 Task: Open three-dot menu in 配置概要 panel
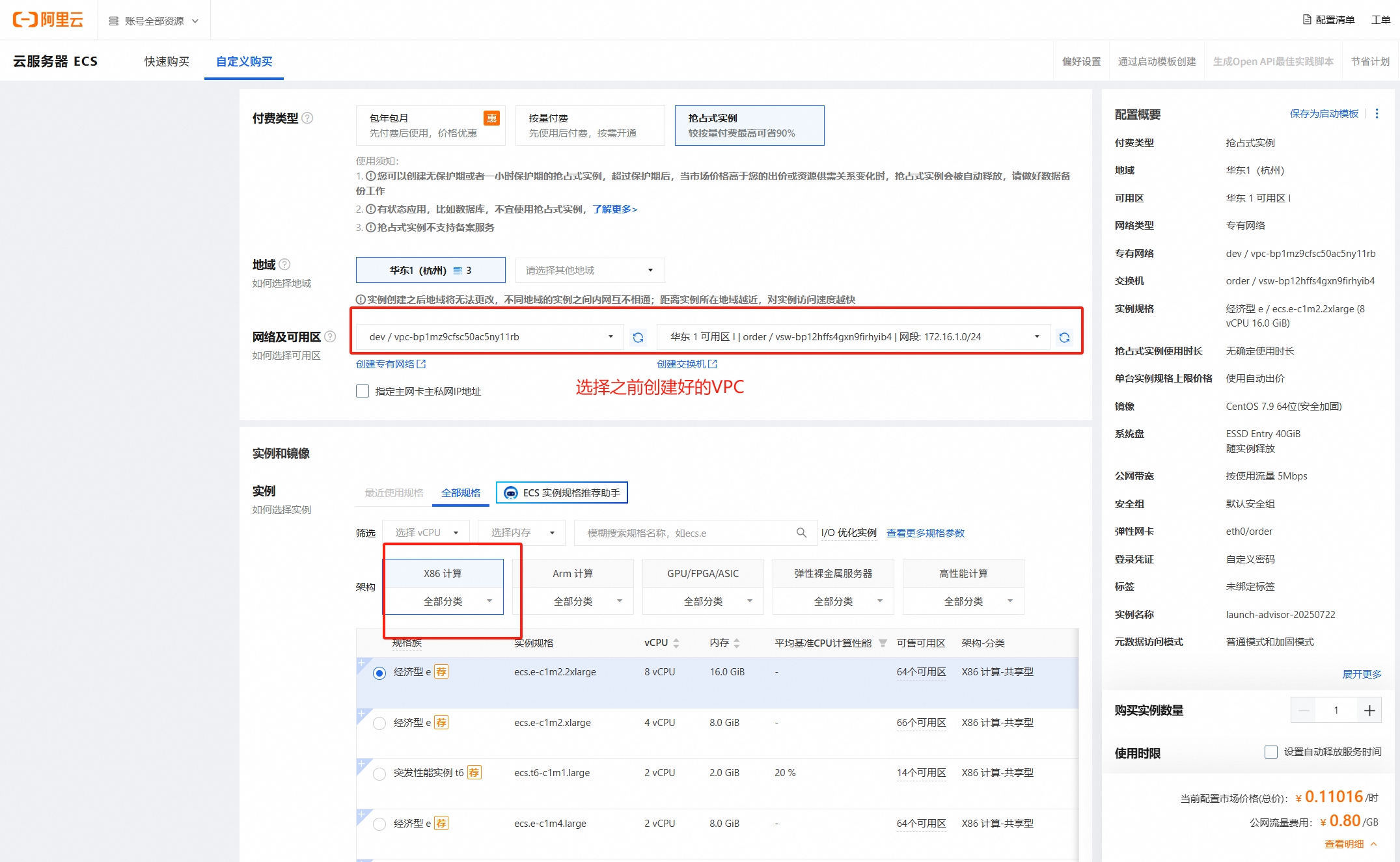[1377, 114]
